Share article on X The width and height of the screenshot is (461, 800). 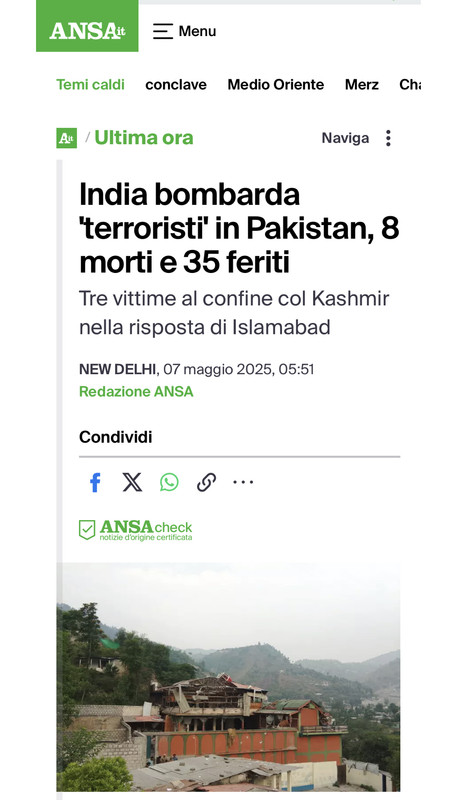pyautogui.click(x=132, y=482)
